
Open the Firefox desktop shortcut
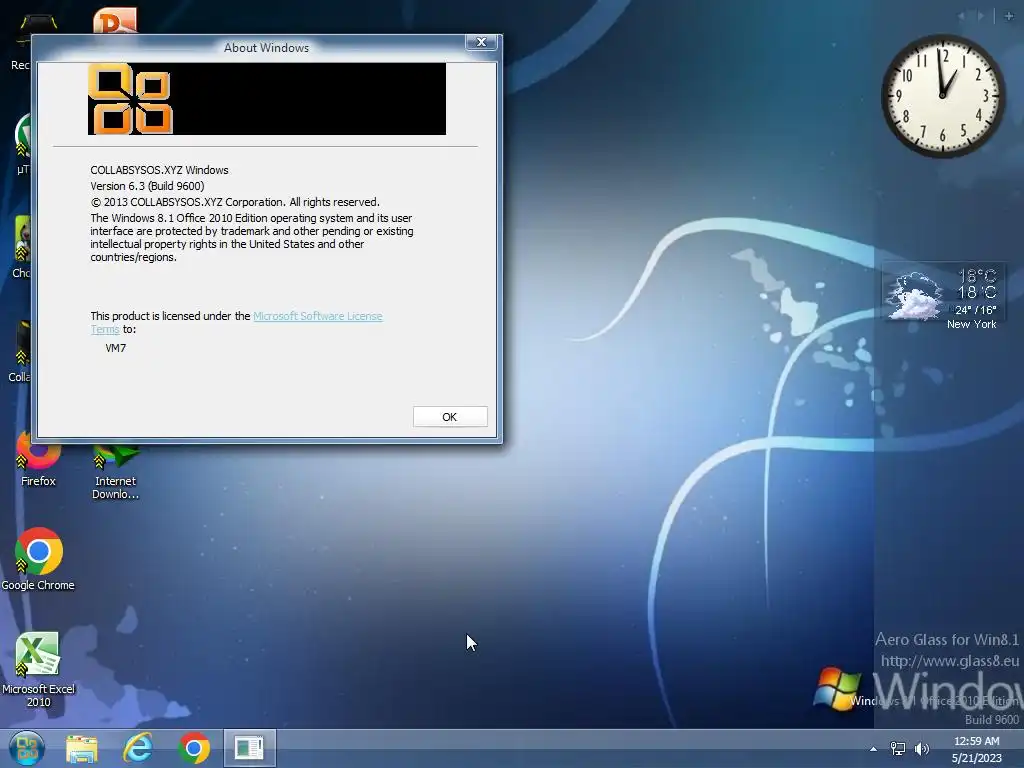[x=39, y=460]
